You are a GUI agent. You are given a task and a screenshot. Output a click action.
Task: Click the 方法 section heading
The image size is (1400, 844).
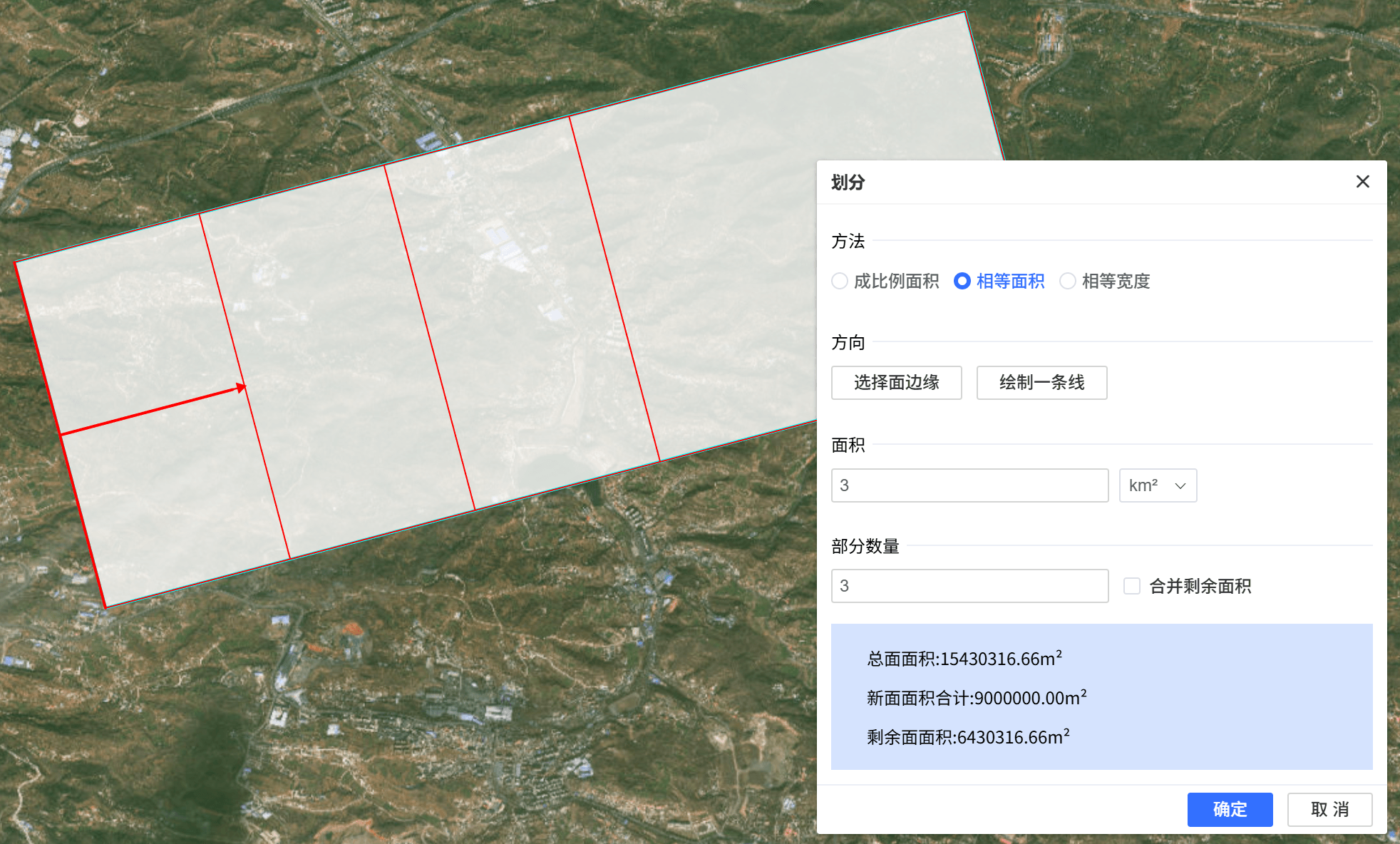coord(848,242)
